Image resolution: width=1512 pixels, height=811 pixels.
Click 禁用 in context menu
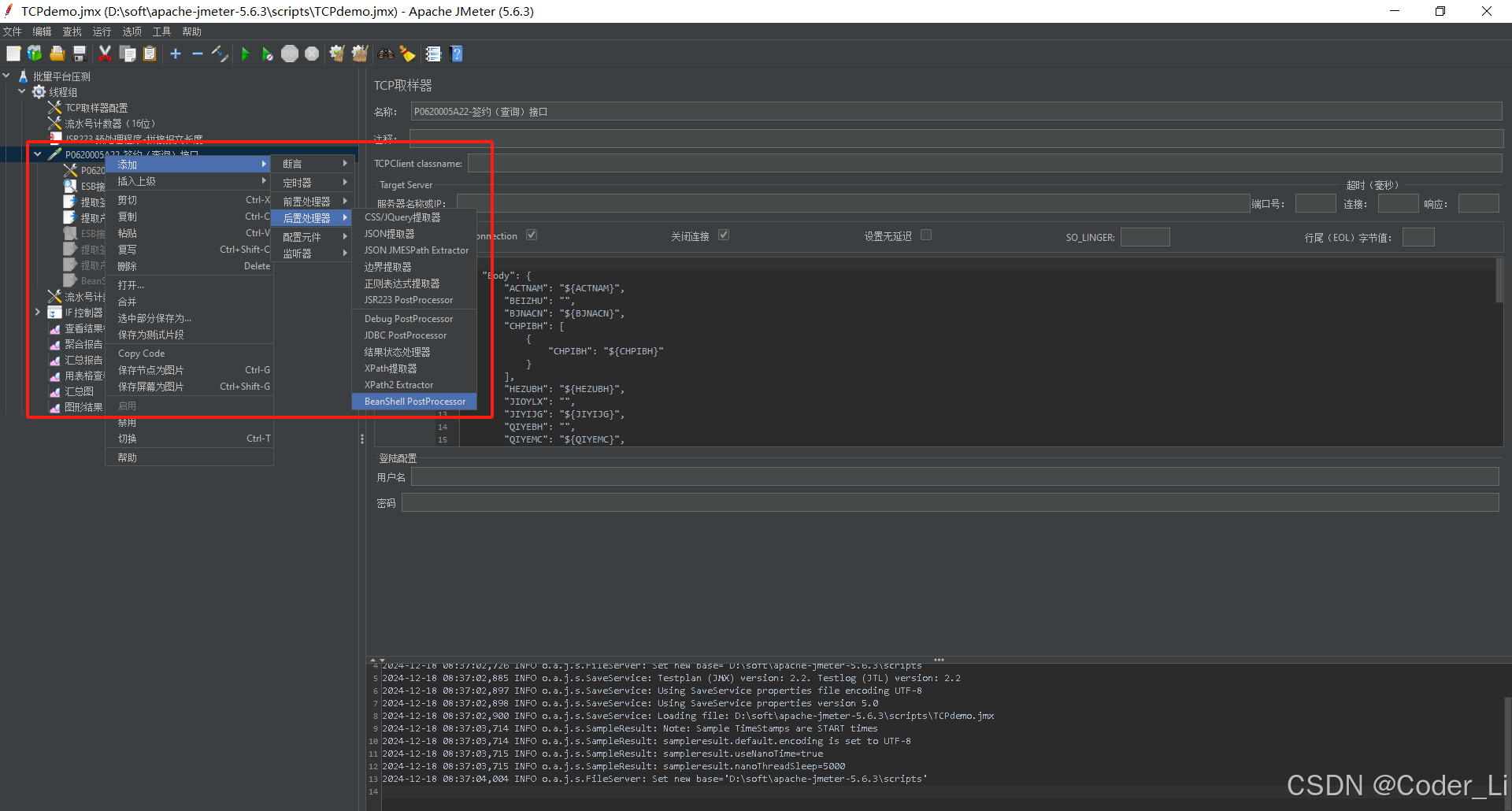[189, 423]
